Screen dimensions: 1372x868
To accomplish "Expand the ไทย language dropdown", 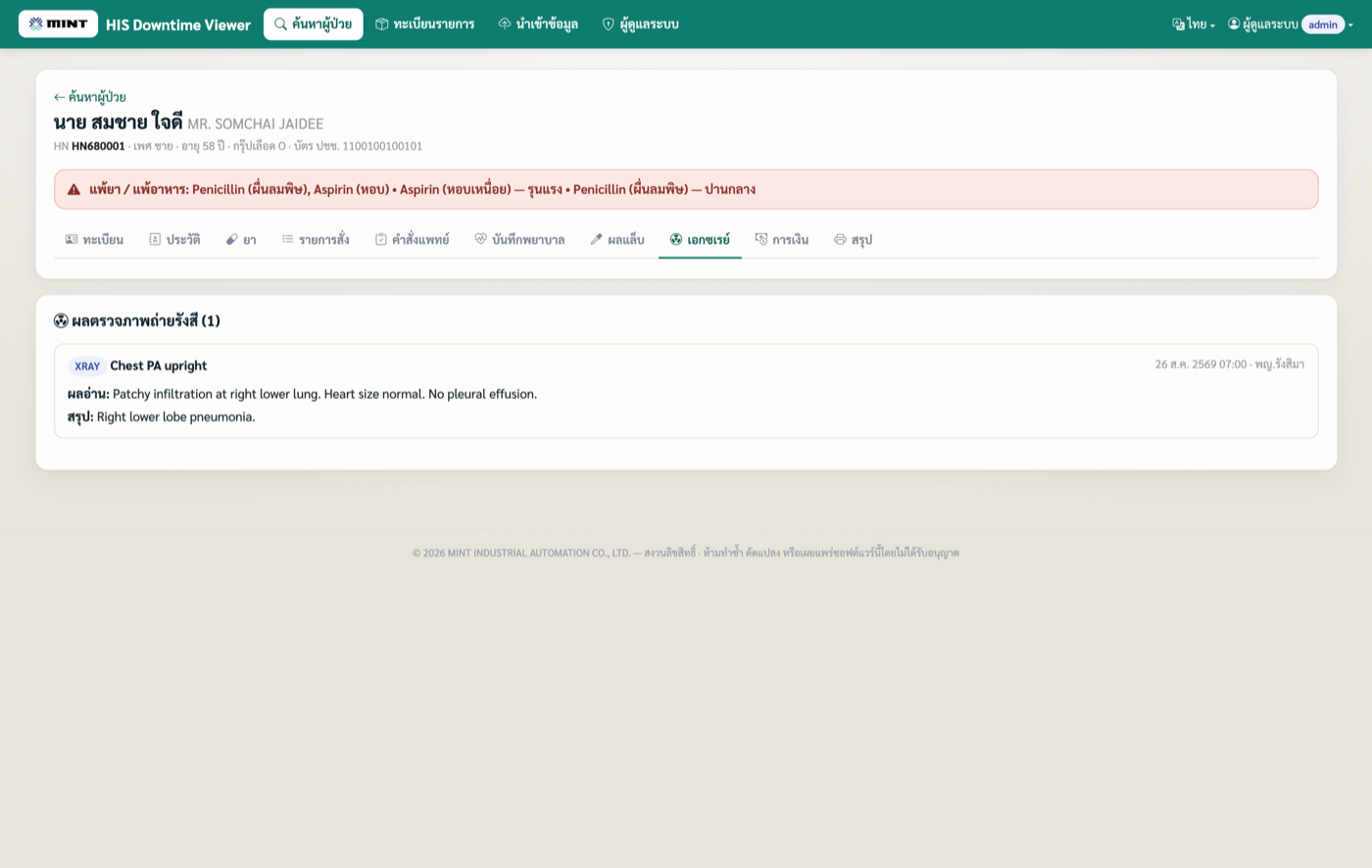I will tap(1194, 24).
